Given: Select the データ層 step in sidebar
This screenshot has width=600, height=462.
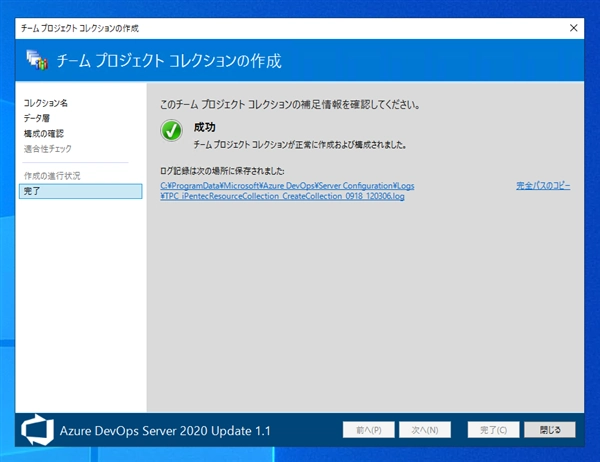Looking at the screenshot, I should 37,118.
